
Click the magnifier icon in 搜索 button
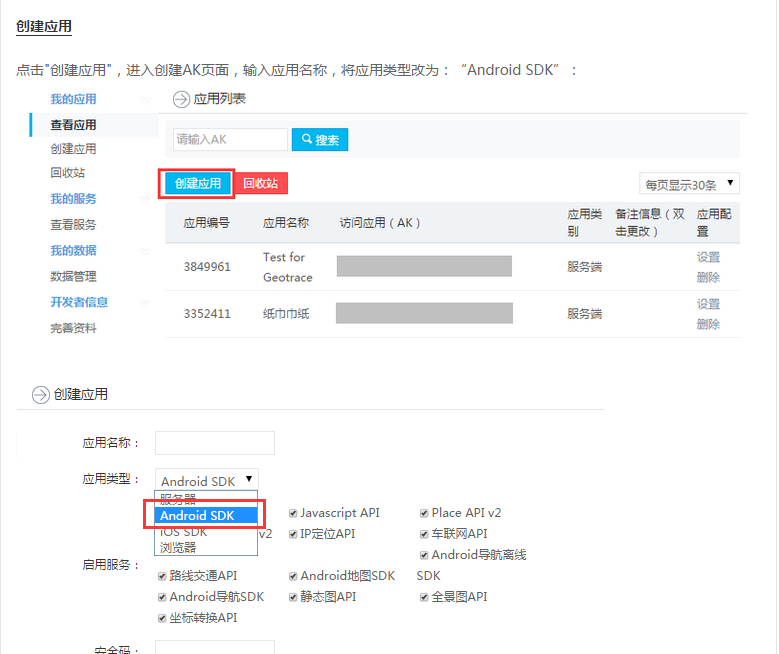tap(305, 140)
